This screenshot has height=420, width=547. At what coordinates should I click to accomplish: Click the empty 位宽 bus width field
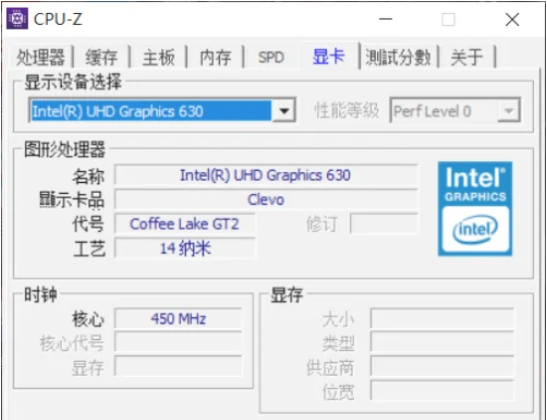442,391
